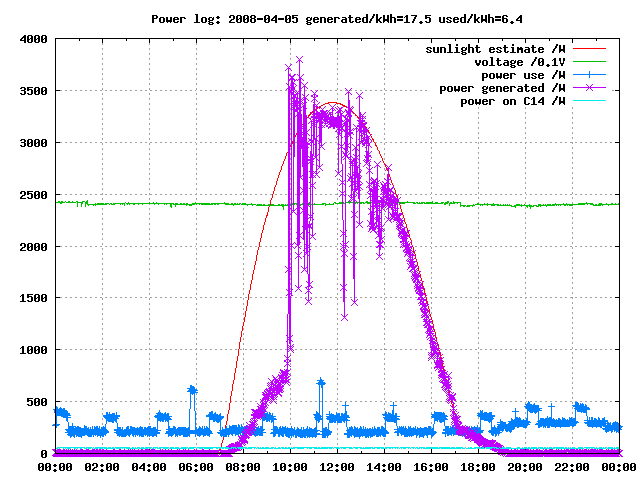640x480 pixels.
Task: Click the highest purple generated-power point
Action: [300, 60]
